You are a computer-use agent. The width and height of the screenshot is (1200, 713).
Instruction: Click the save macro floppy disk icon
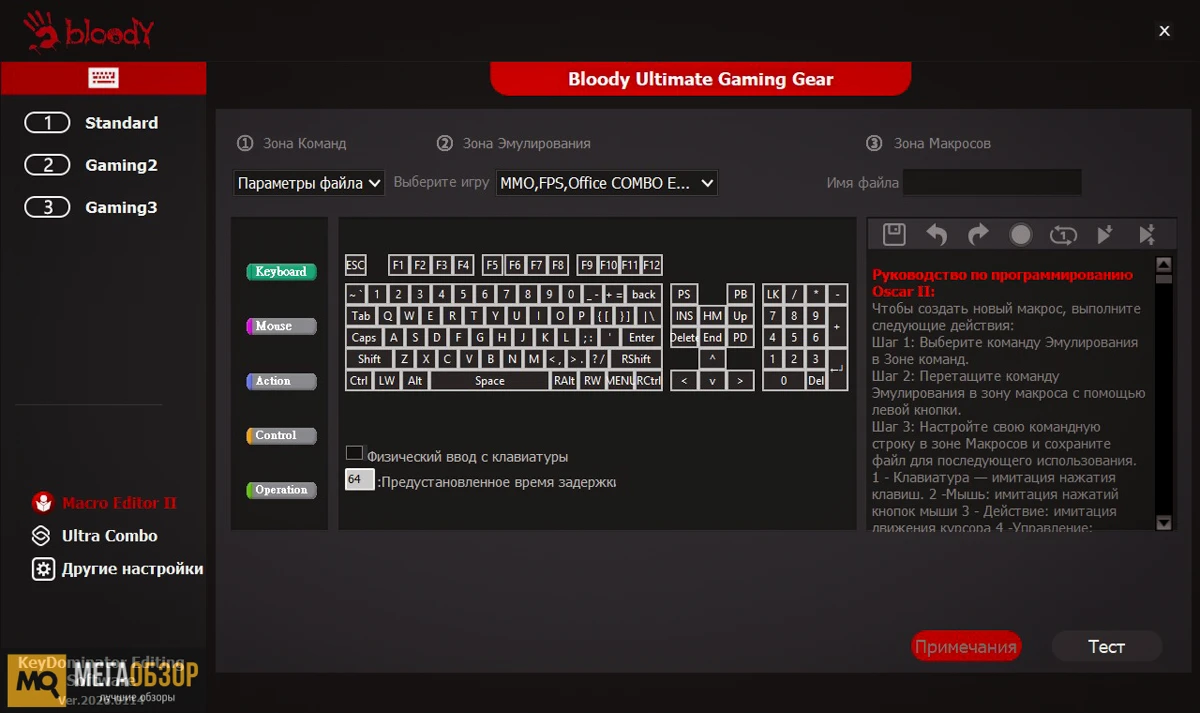coord(894,234)
